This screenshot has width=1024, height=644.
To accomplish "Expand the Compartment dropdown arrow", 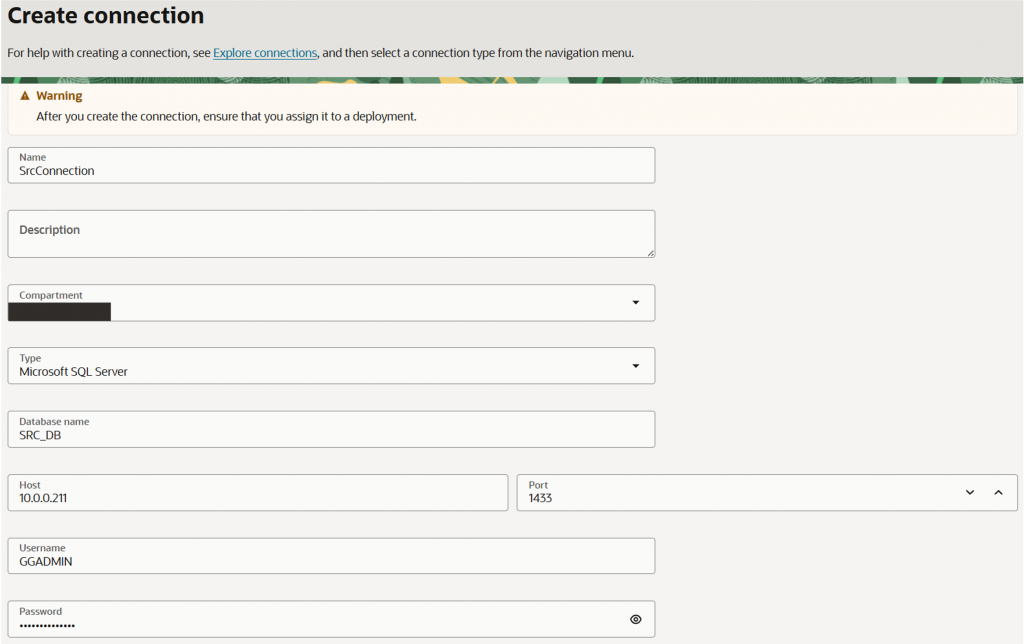I will coord(635,303).
